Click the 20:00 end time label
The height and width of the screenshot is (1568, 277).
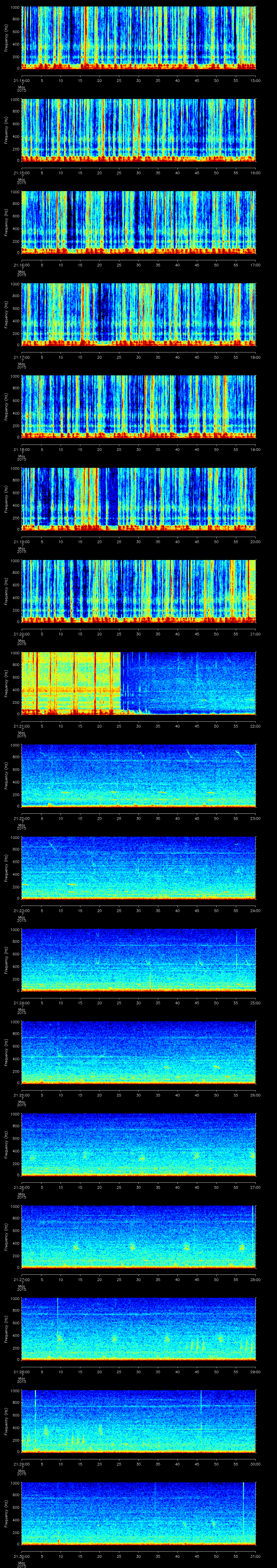coord(256,542)
